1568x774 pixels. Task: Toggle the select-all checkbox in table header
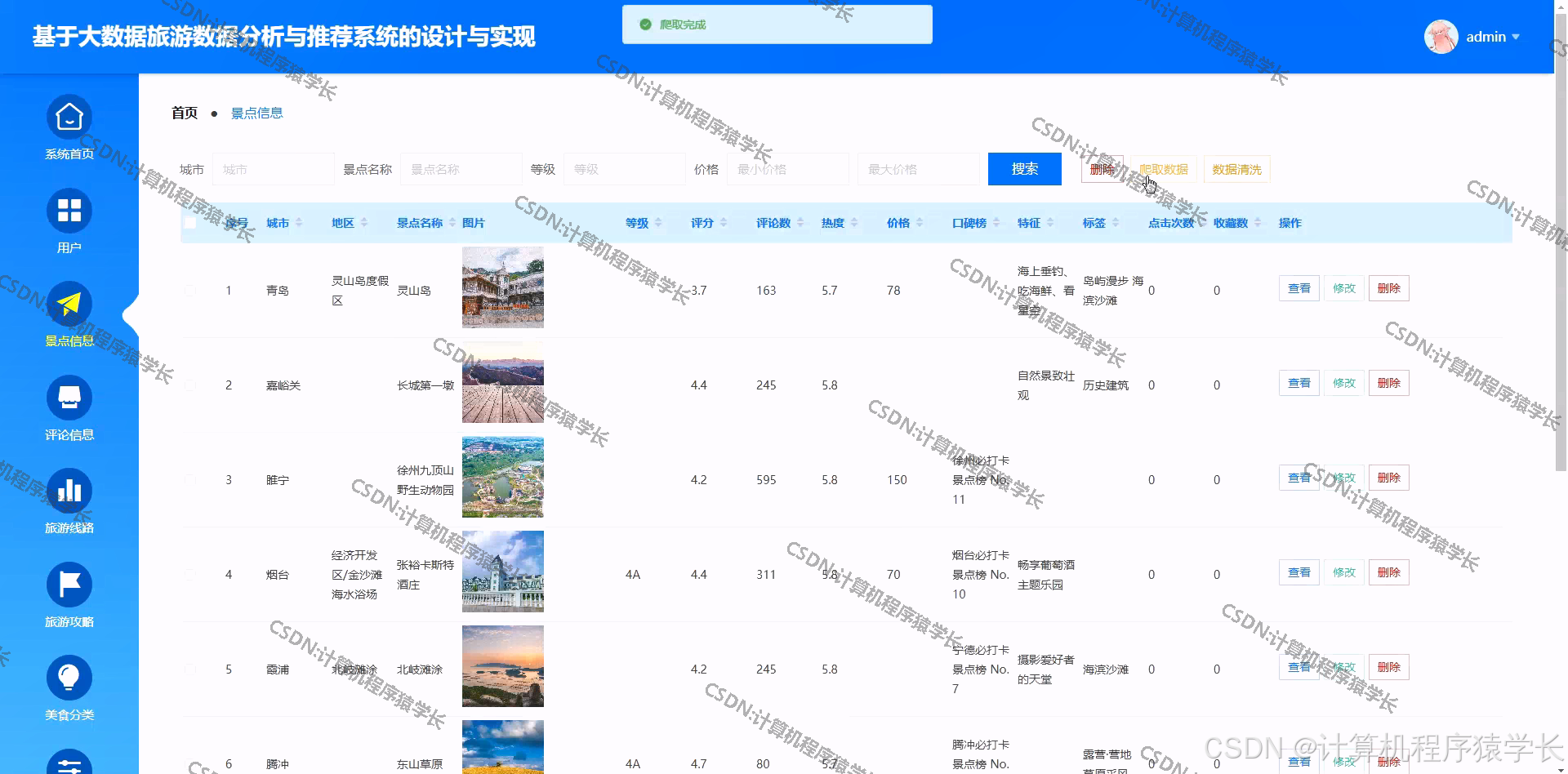[190, 223]
